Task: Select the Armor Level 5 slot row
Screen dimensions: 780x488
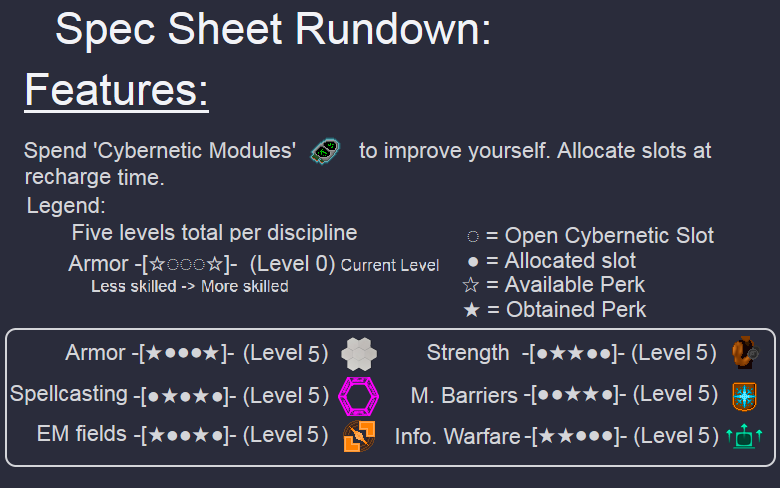Action: click(x=196, y=353)
